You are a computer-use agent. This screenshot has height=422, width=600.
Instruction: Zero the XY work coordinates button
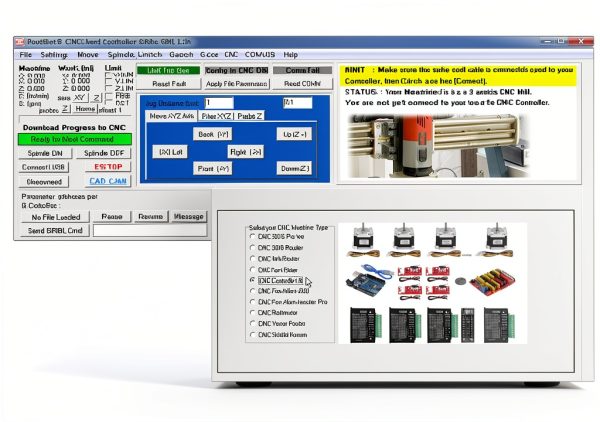coord(80,98)
